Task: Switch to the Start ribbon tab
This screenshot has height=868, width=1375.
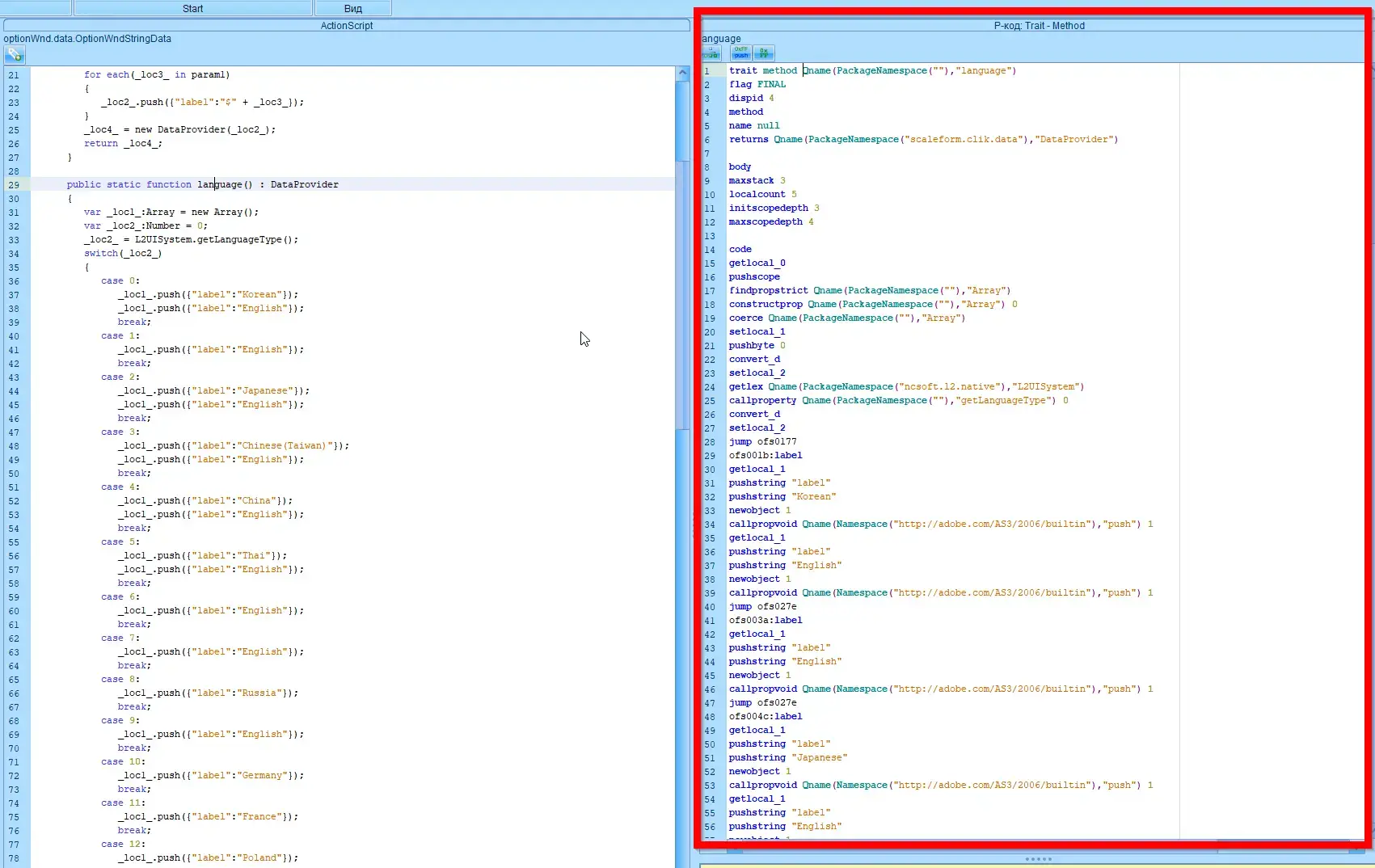Action: [x=192, y=8]
